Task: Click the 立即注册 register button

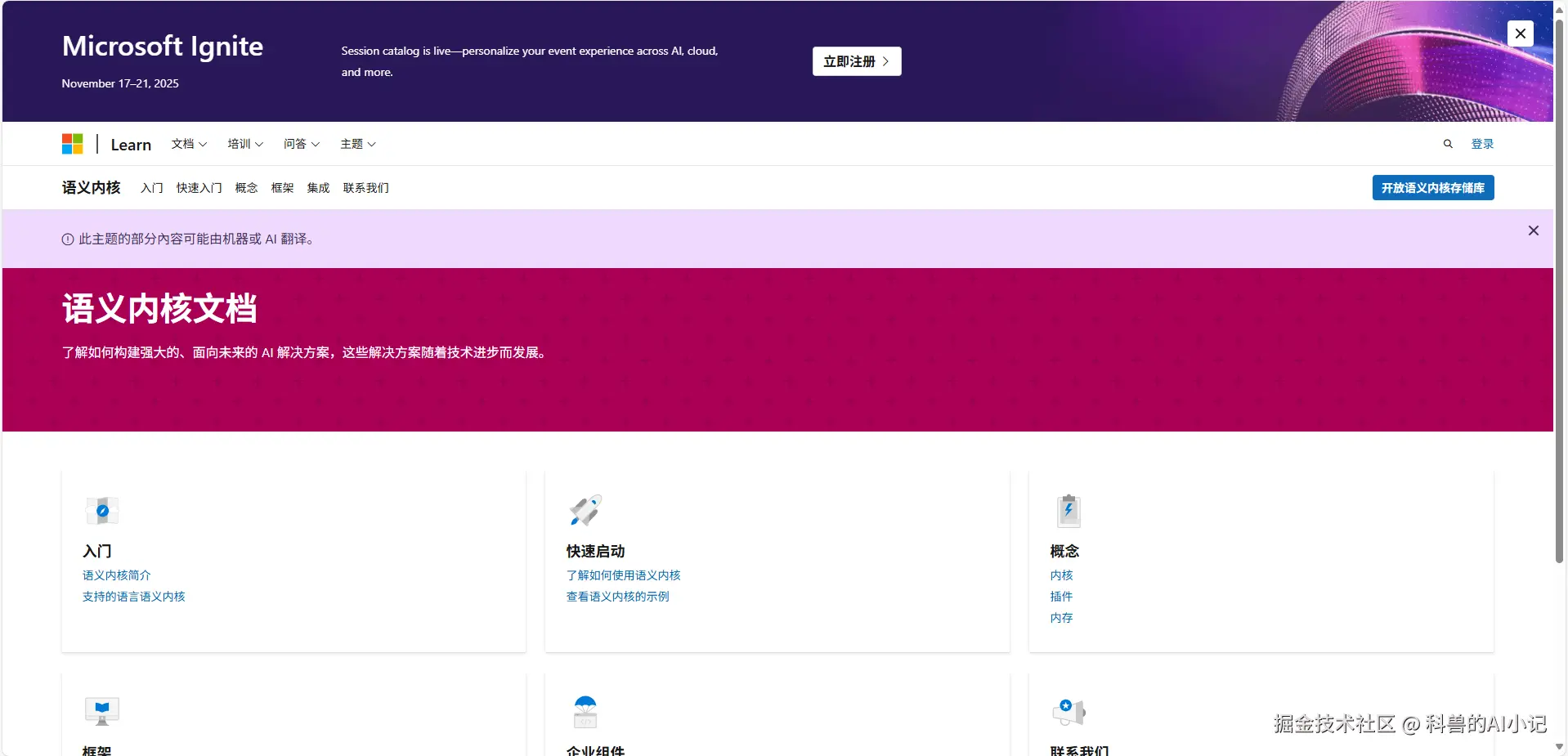Action: [857, 61]
